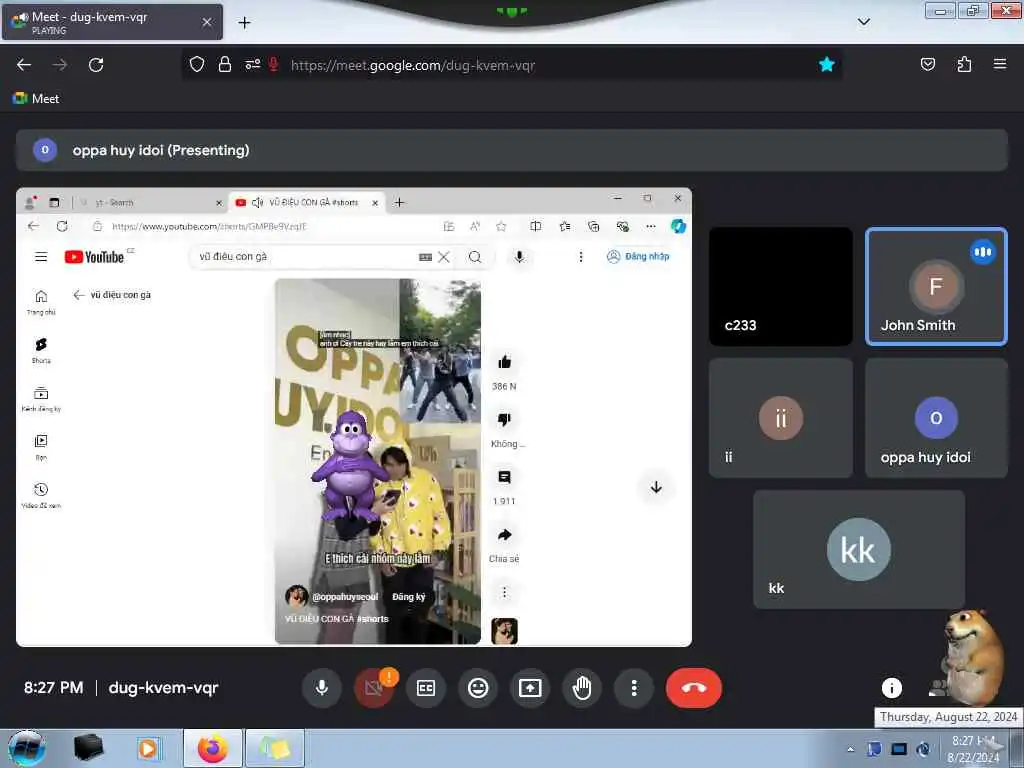The image size is (1024, 768).
Task: Click the Đăng ký subscribe button
Action: click(x=409, y=596)
